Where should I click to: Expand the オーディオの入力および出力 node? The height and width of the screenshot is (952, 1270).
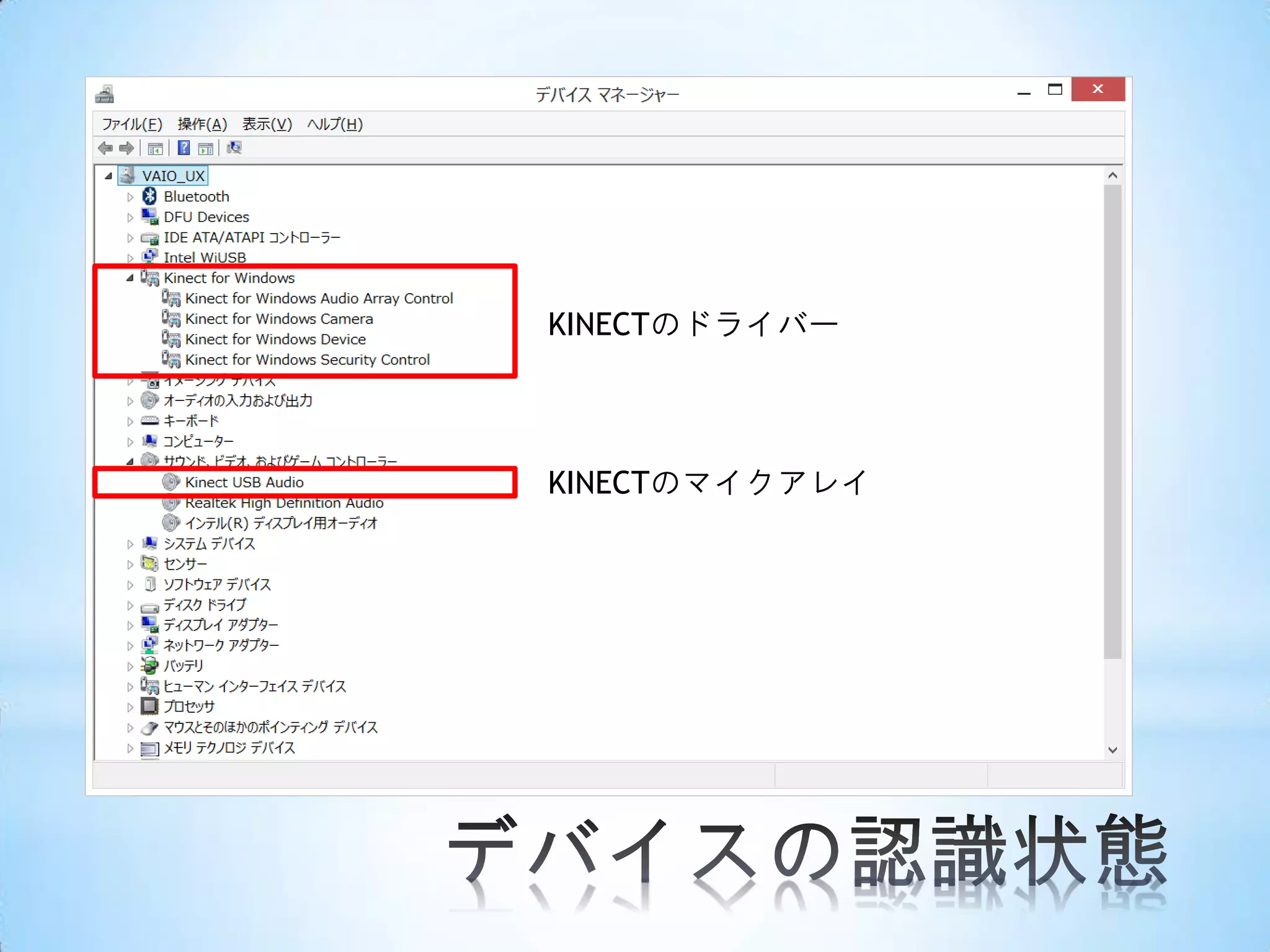click(x=130, y=401)
